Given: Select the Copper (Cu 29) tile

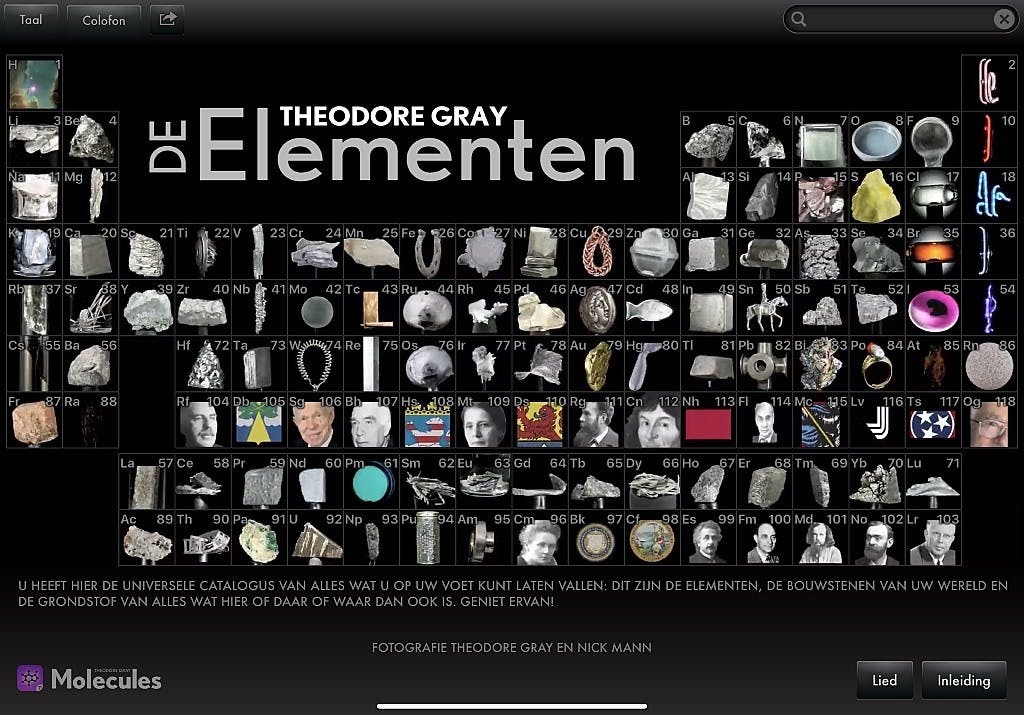Looking at the screenshot, I should click(x=596, y=251).
